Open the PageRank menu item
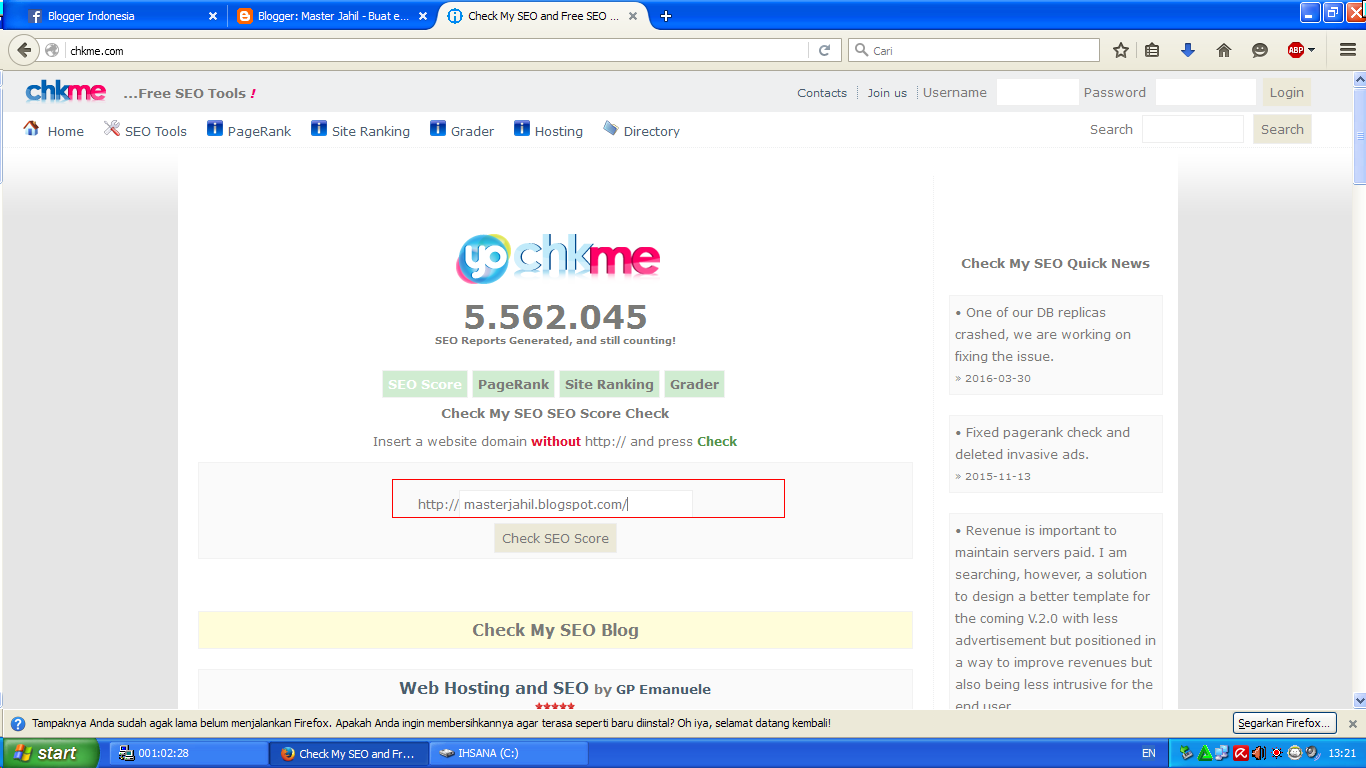Image resolution: width=1366 pixels, height=768 pixels. 249,130
